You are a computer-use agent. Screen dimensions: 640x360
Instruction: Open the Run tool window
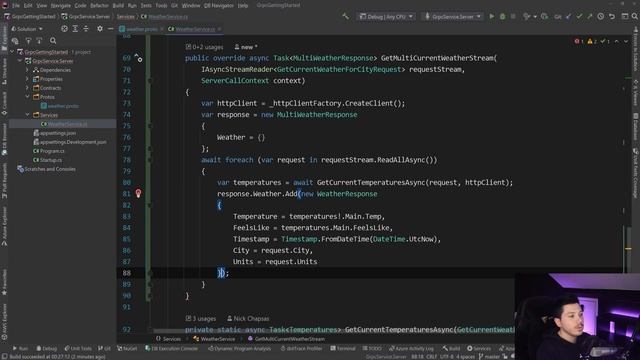pyautogui.click(x=20, y=349)
